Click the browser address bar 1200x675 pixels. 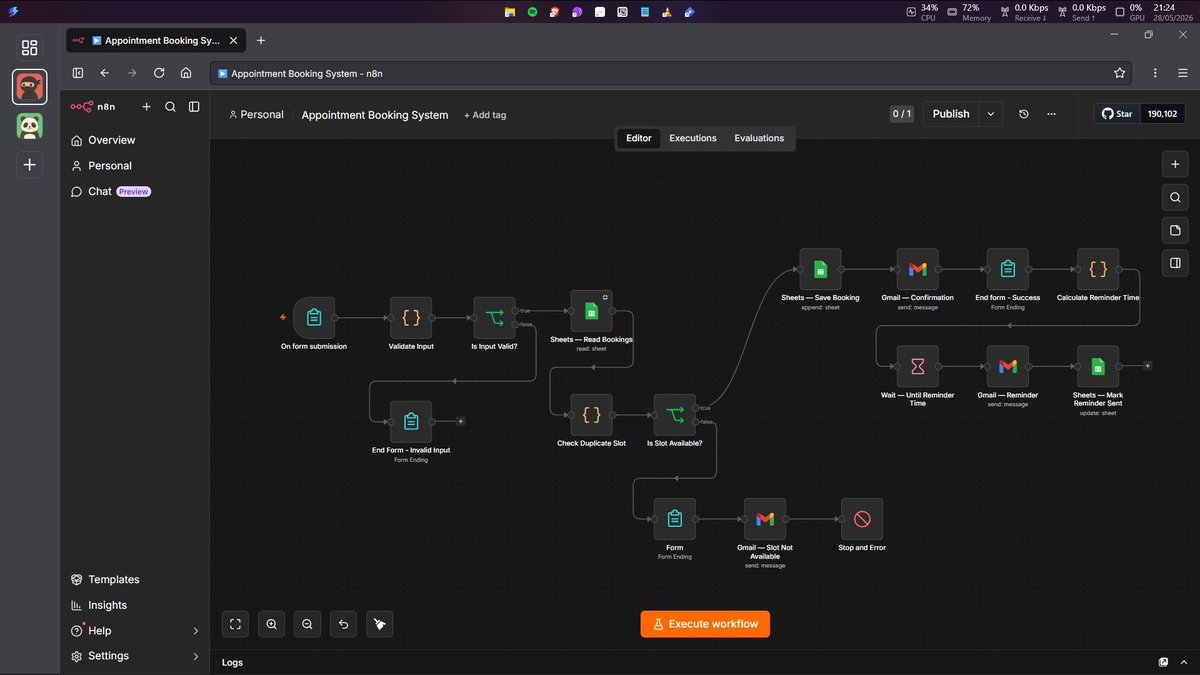[660, 73]
